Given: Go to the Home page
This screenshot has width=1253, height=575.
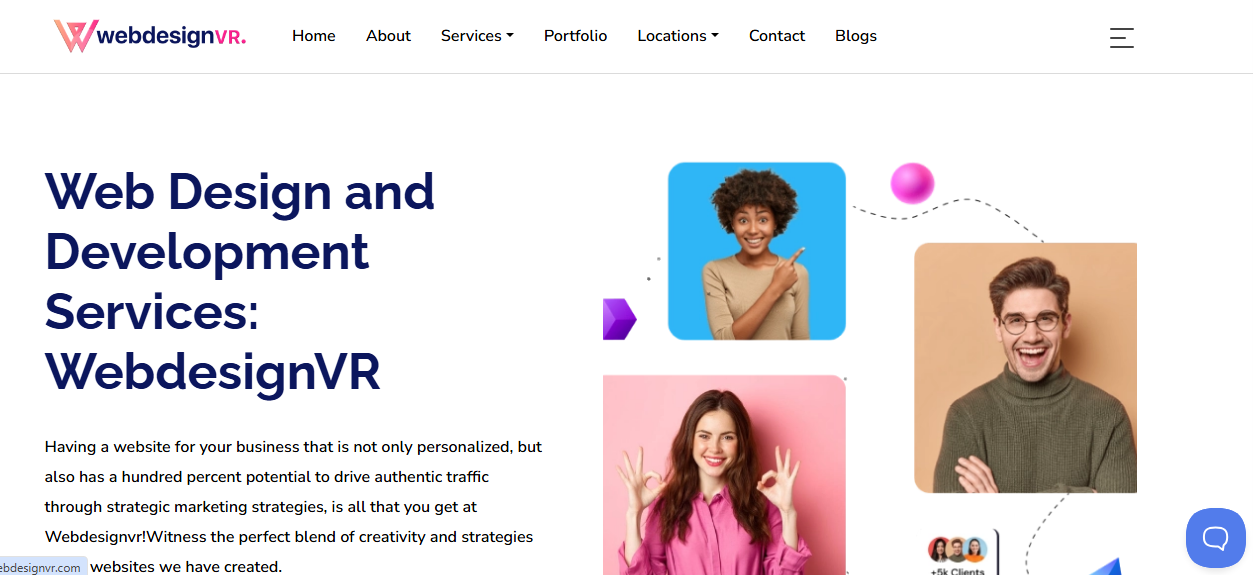Looking at the screenshot, I should pos(314,36).
